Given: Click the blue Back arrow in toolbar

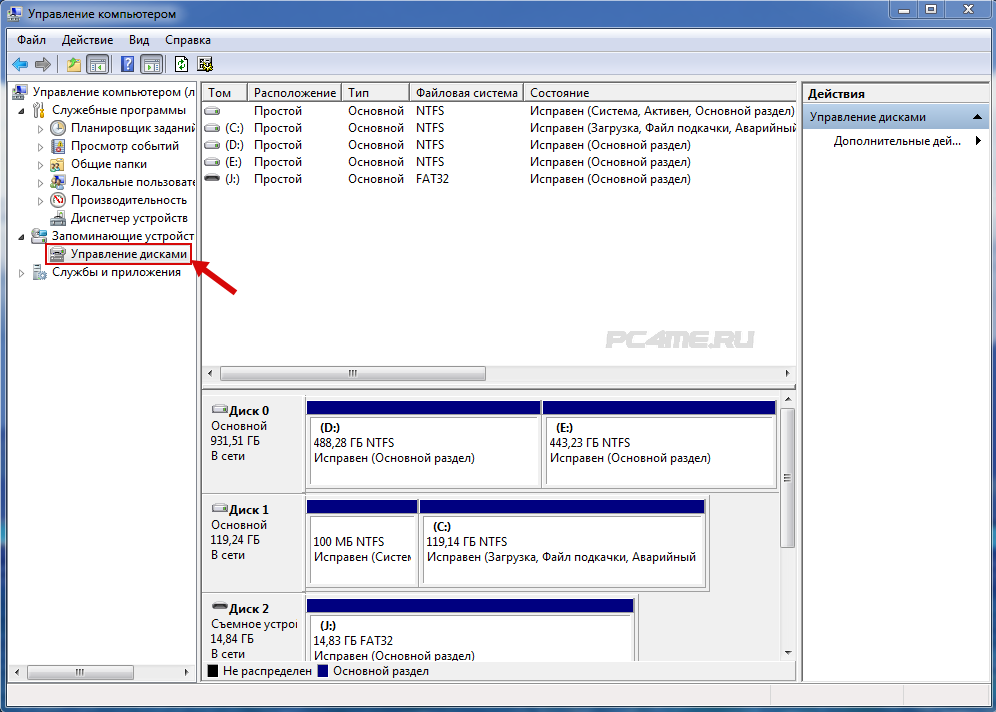Looking at the screenshot, I should click(20, 65).
